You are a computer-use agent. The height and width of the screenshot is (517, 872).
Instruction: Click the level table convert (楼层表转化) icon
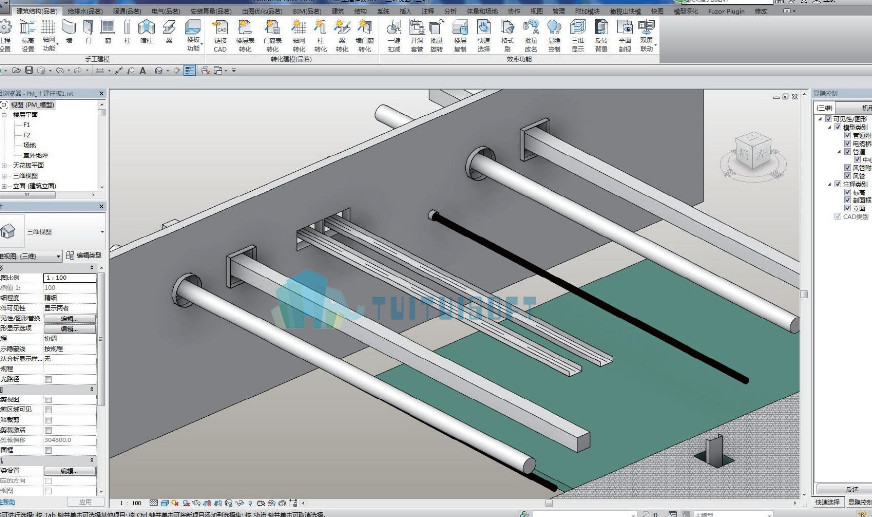coord(245,35)
